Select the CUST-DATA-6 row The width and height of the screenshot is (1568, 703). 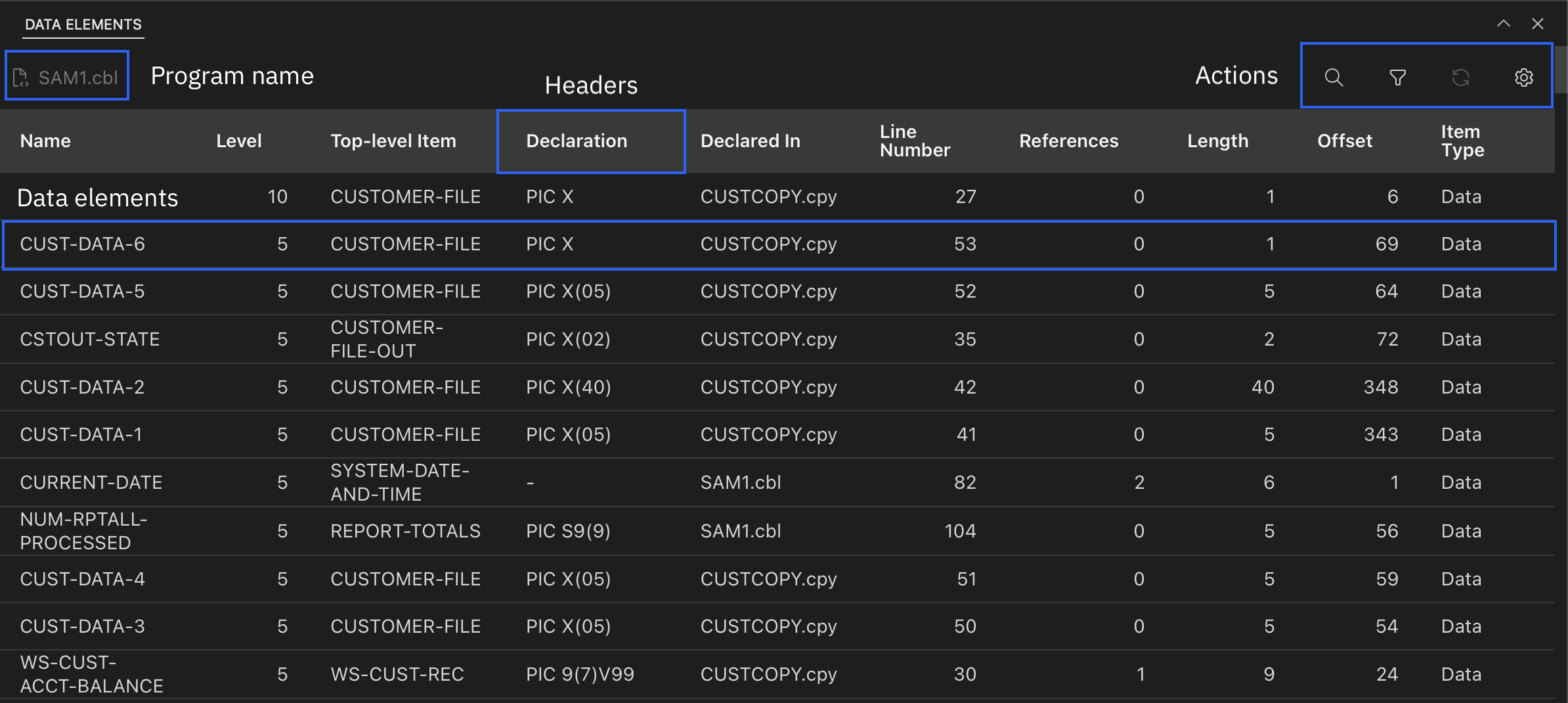coord(83,244)
